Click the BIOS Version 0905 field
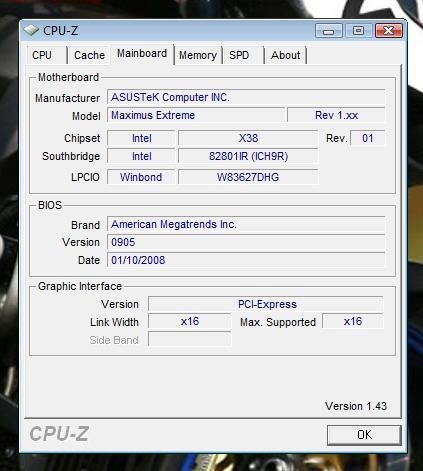 click(x=246, y=242)
